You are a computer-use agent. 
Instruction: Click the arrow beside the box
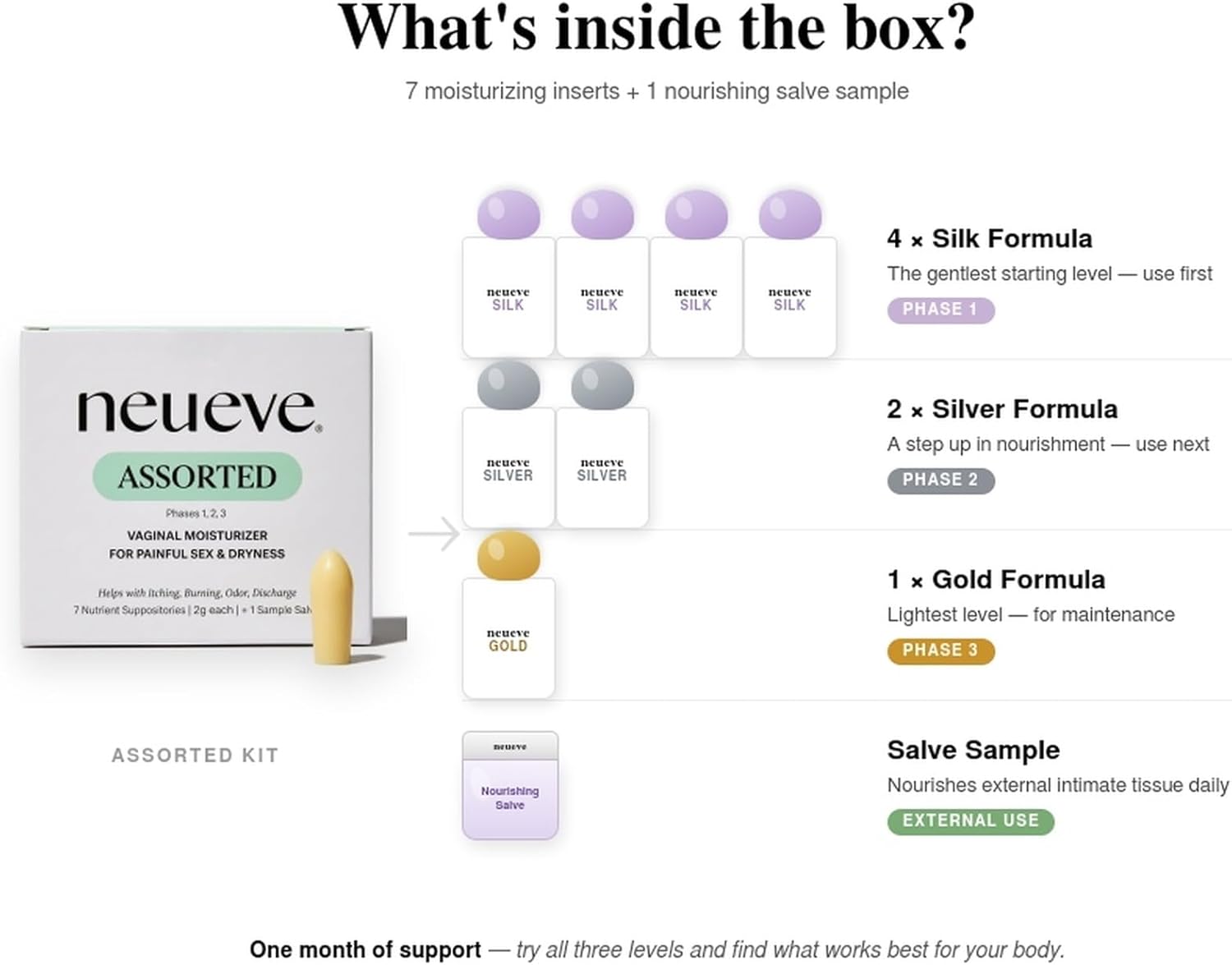[434, 534]
